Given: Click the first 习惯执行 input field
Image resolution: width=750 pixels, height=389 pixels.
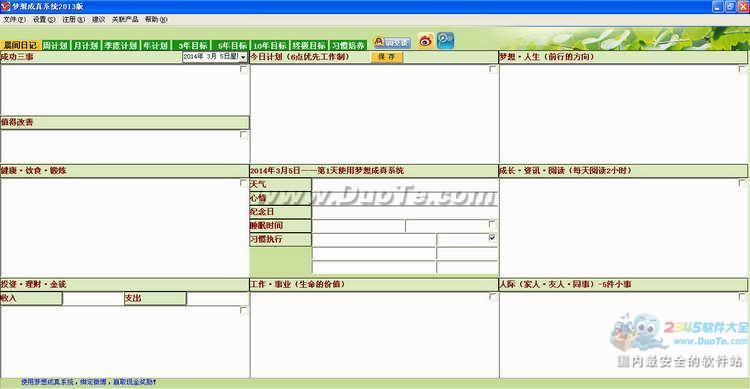Looking at the screenshot, I should [x=374, y=240].
